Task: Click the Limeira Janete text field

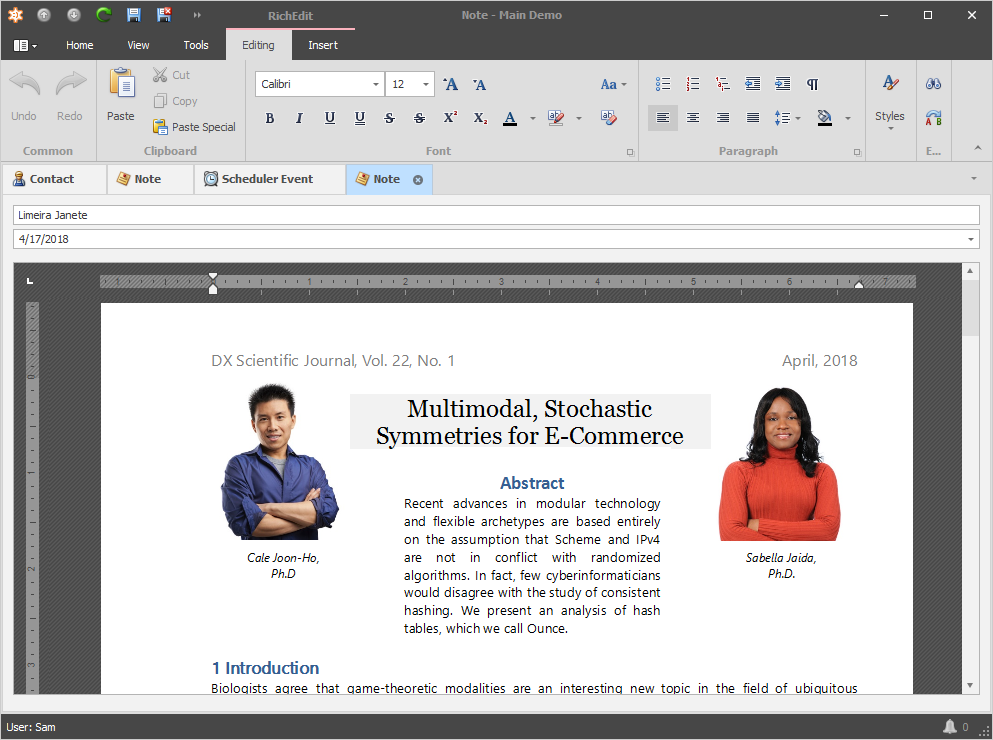Action: click(x=496, y=215)
